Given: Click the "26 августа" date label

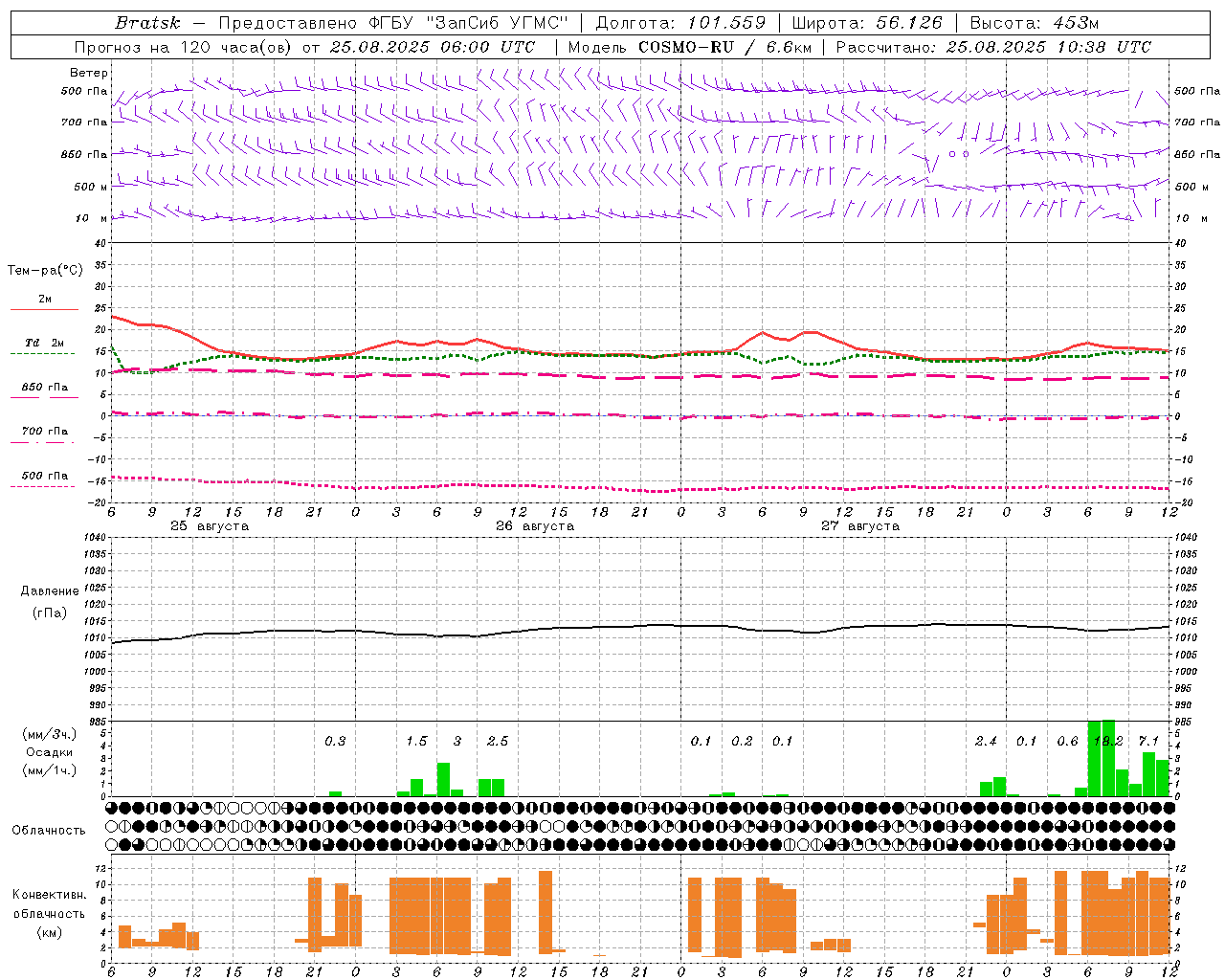Looking at the screenshot, I should coord(535,526).
